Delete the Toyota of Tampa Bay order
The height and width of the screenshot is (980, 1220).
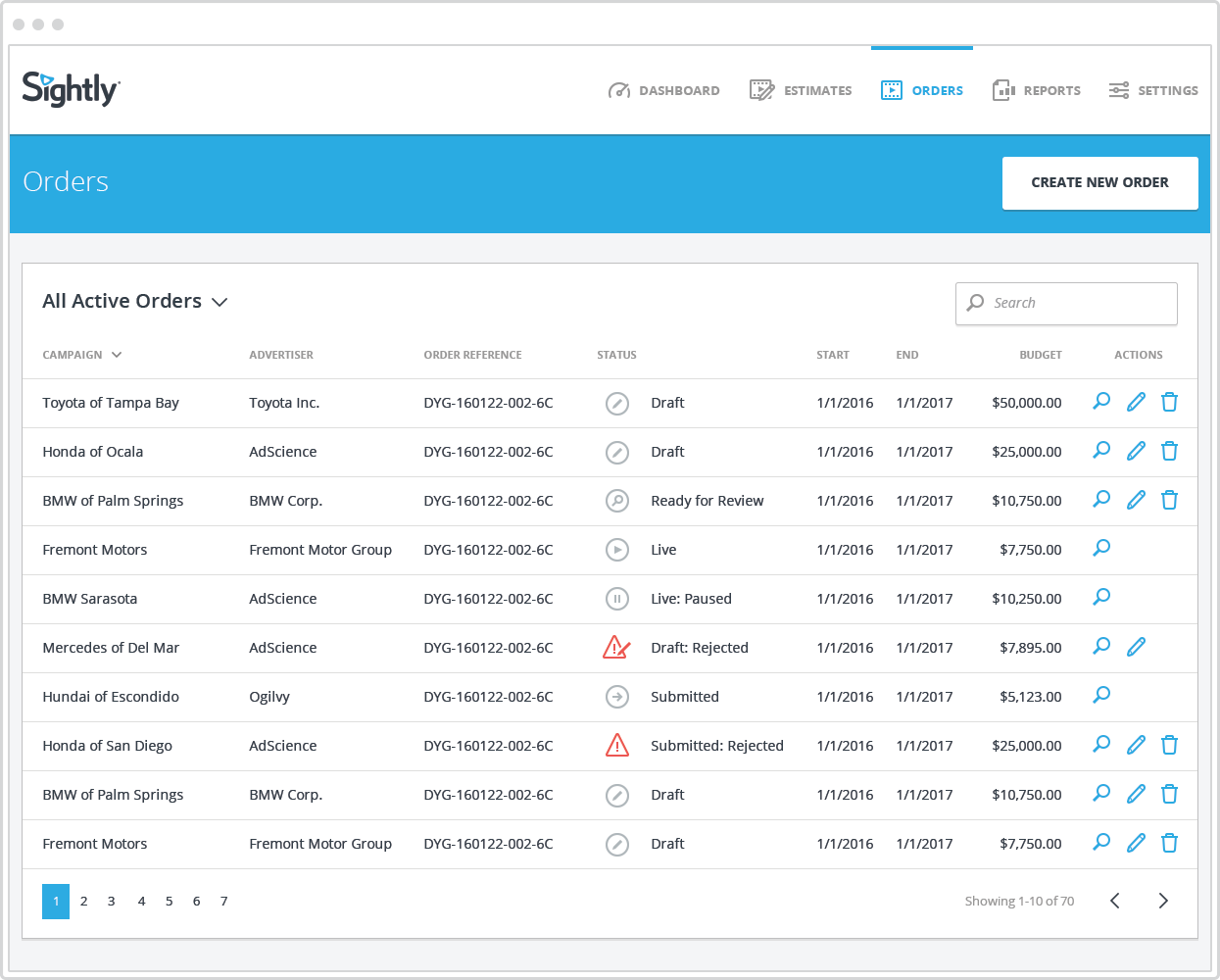tap(1169, 402)
